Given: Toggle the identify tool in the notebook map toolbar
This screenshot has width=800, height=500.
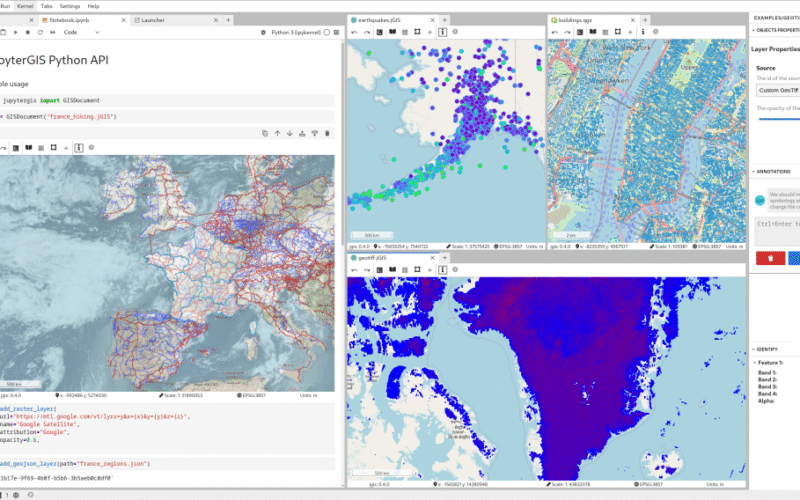Looking at the screenshot, I should pos(78,148).
